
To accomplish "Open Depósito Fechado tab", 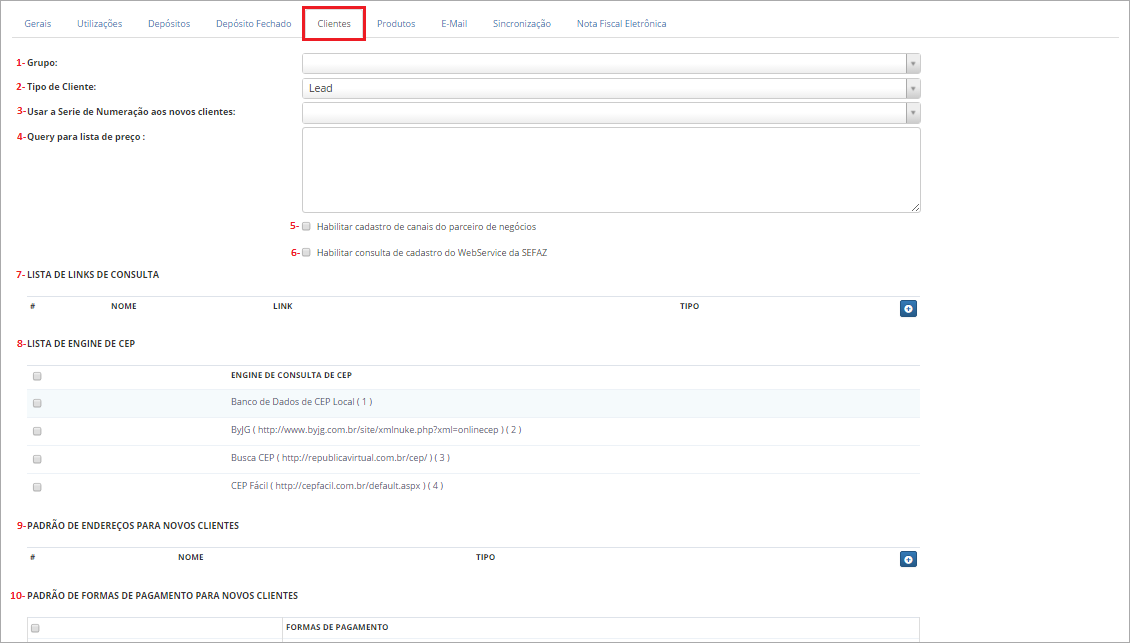I will tap(254, 24).
